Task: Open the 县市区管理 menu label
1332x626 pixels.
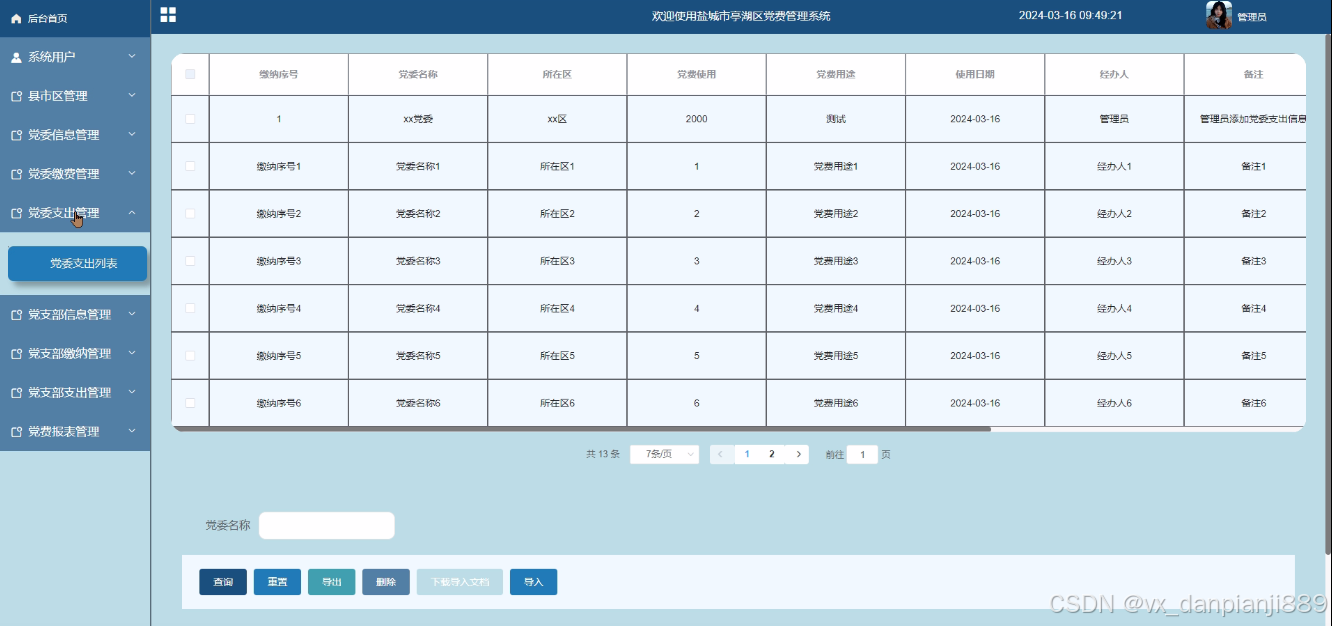Action: tap(58, 96)
